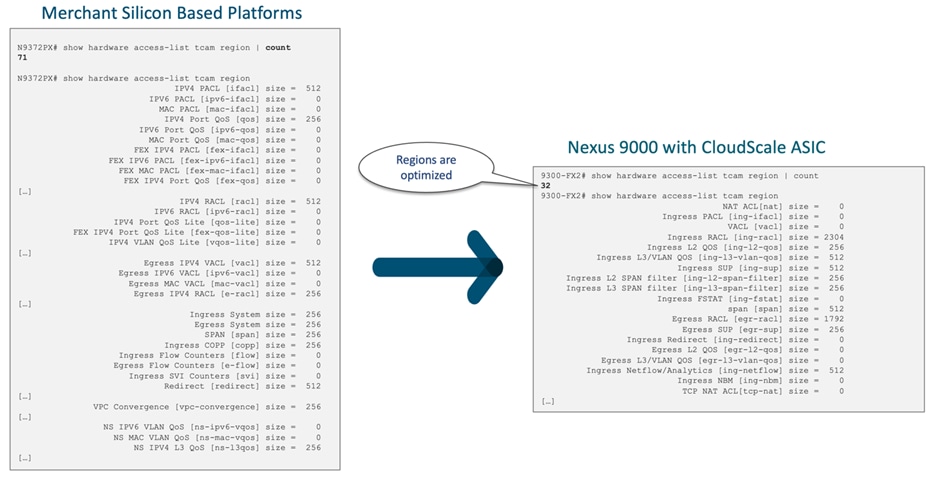This screenshot has width=936, height=478.
Task: Select the "IPV4 PACL [ifacl]" row
Action: (248, 88)
